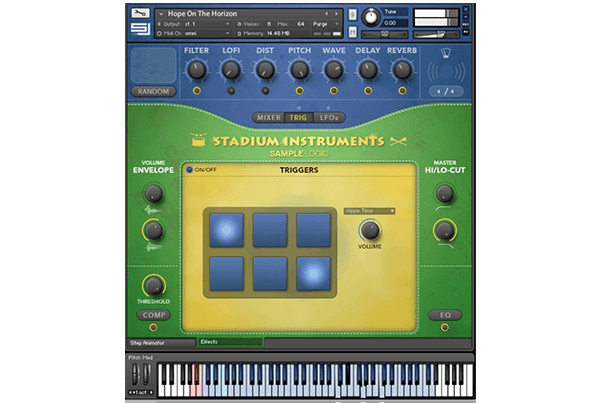
Task: Trigger the glowing pad in the top row
Action: pyautogui.click(x=227, y=230)
